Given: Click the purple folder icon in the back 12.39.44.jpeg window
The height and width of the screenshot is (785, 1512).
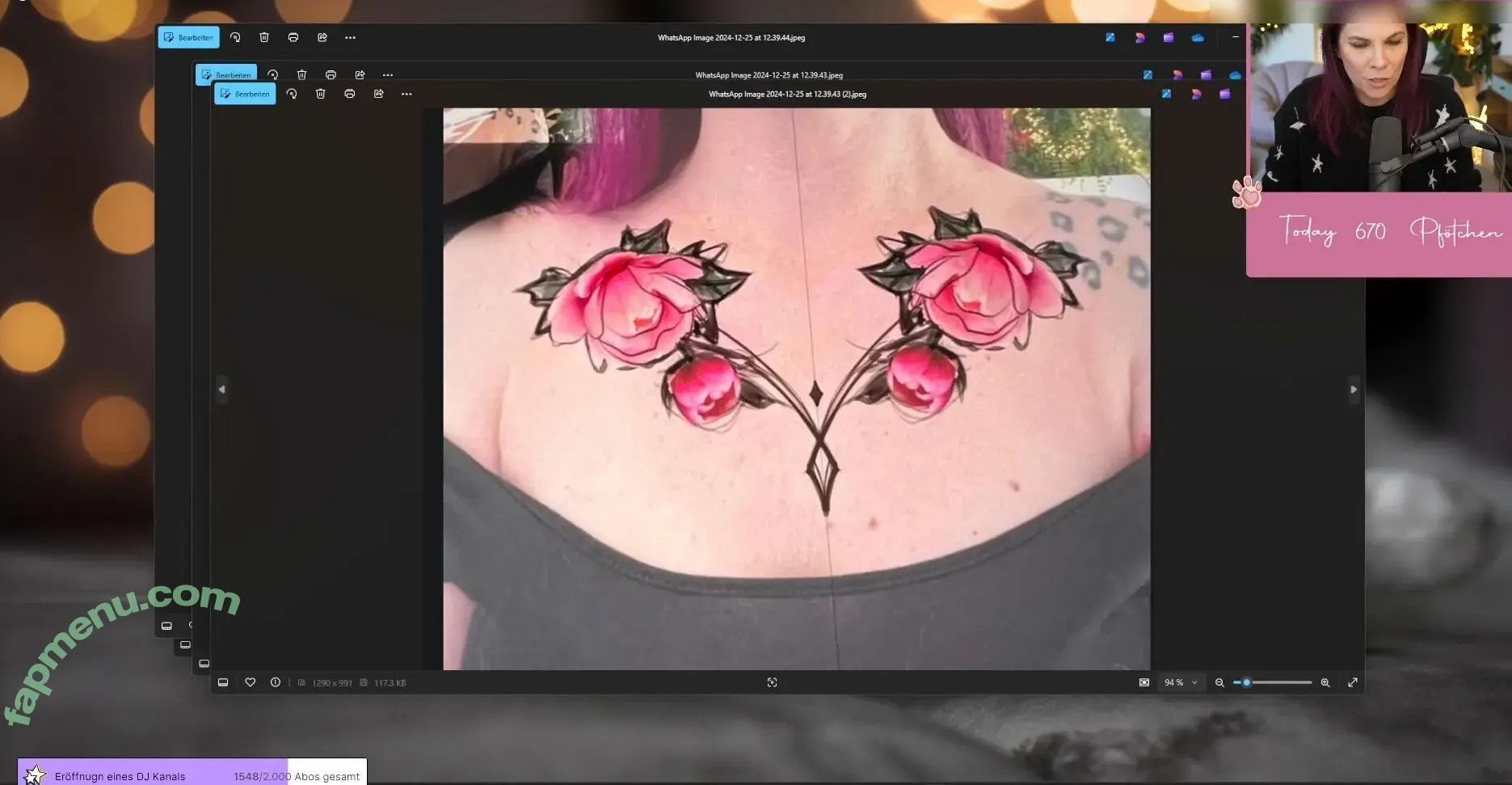Looking at the screenshot, I should (x=1169, y=37).
